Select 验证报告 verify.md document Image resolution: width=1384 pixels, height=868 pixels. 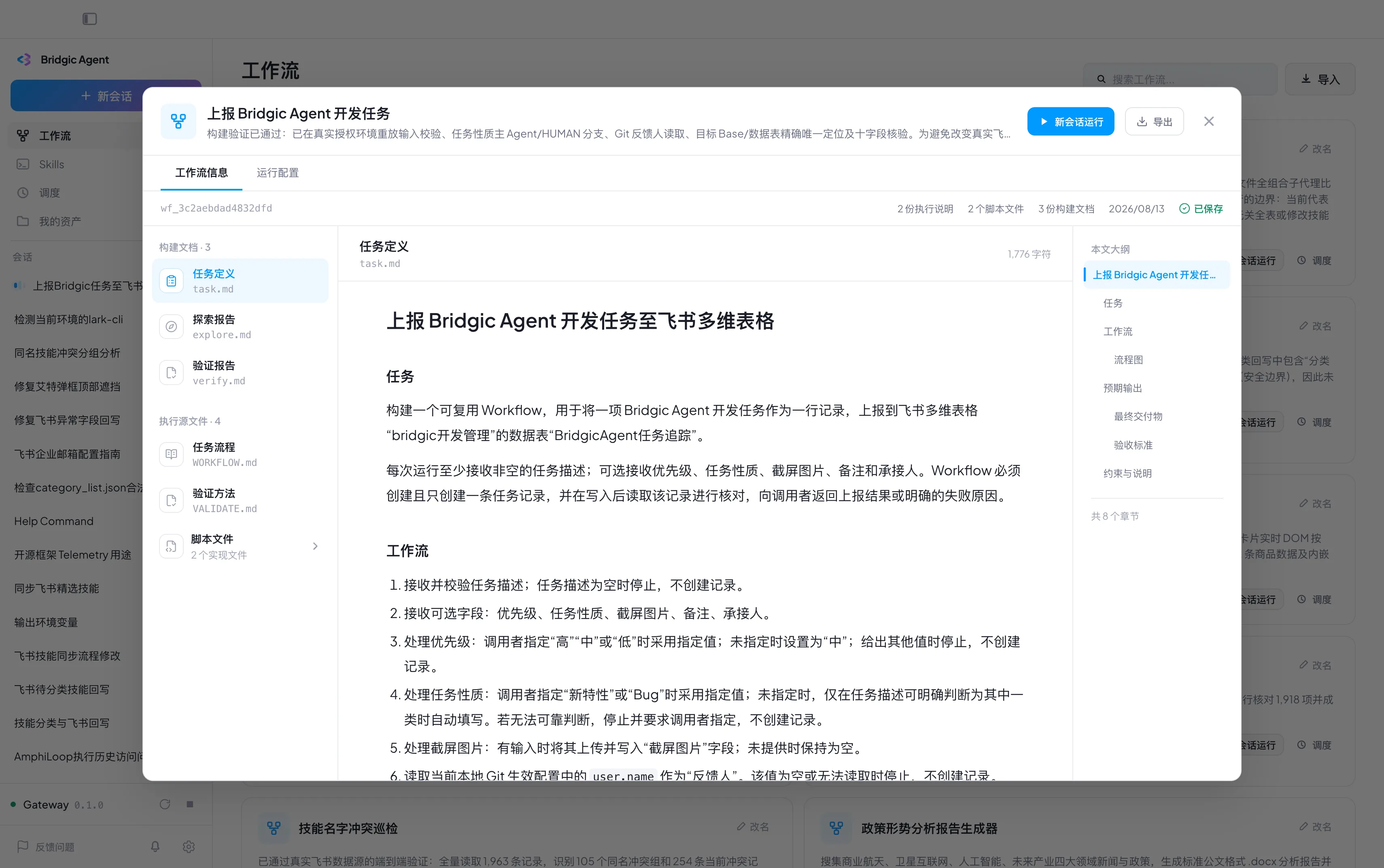click(x=240, y=373)
